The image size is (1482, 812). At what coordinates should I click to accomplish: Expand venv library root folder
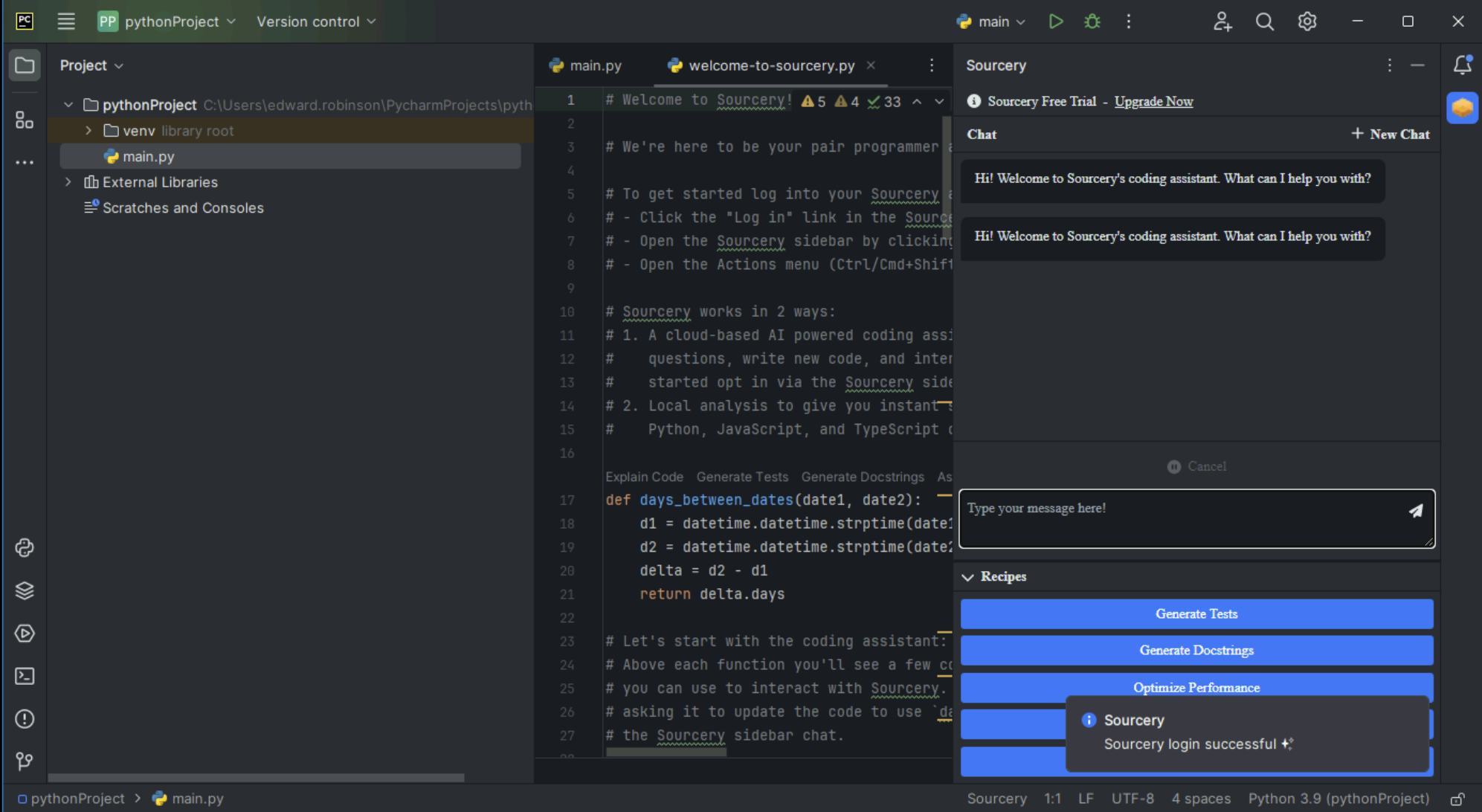(88, 131)
